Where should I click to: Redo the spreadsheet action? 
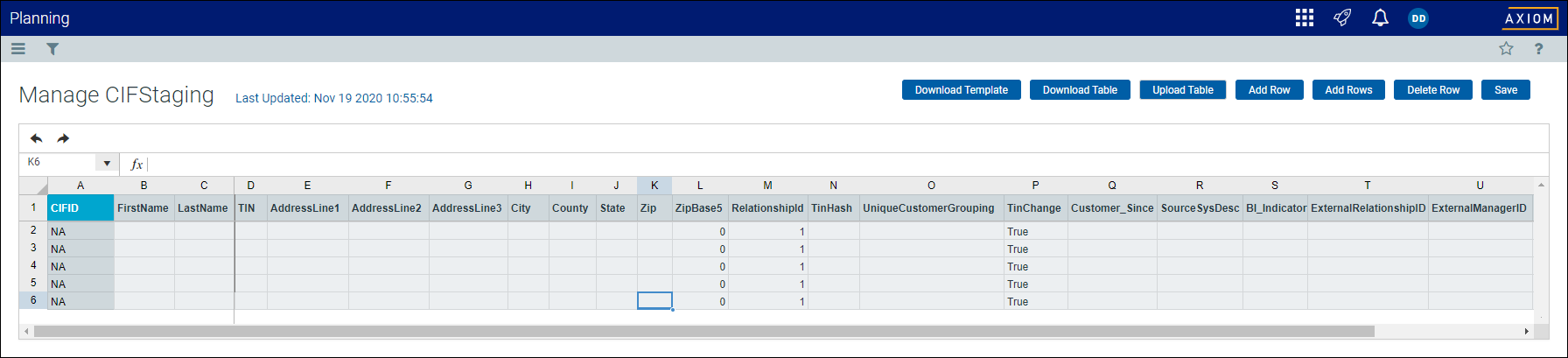[x=63, y=138]
